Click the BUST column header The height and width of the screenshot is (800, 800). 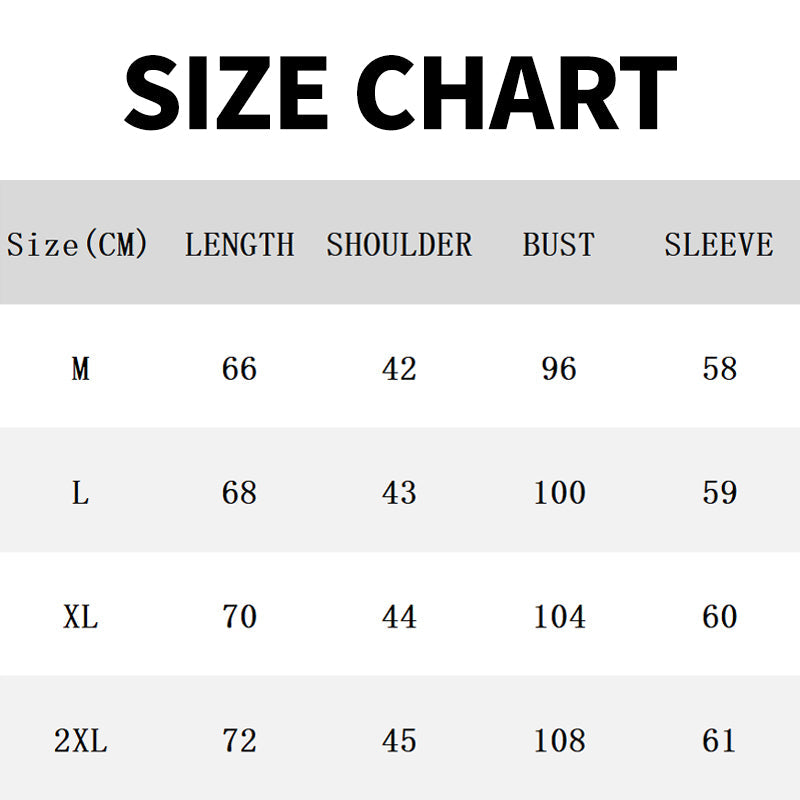558,244
